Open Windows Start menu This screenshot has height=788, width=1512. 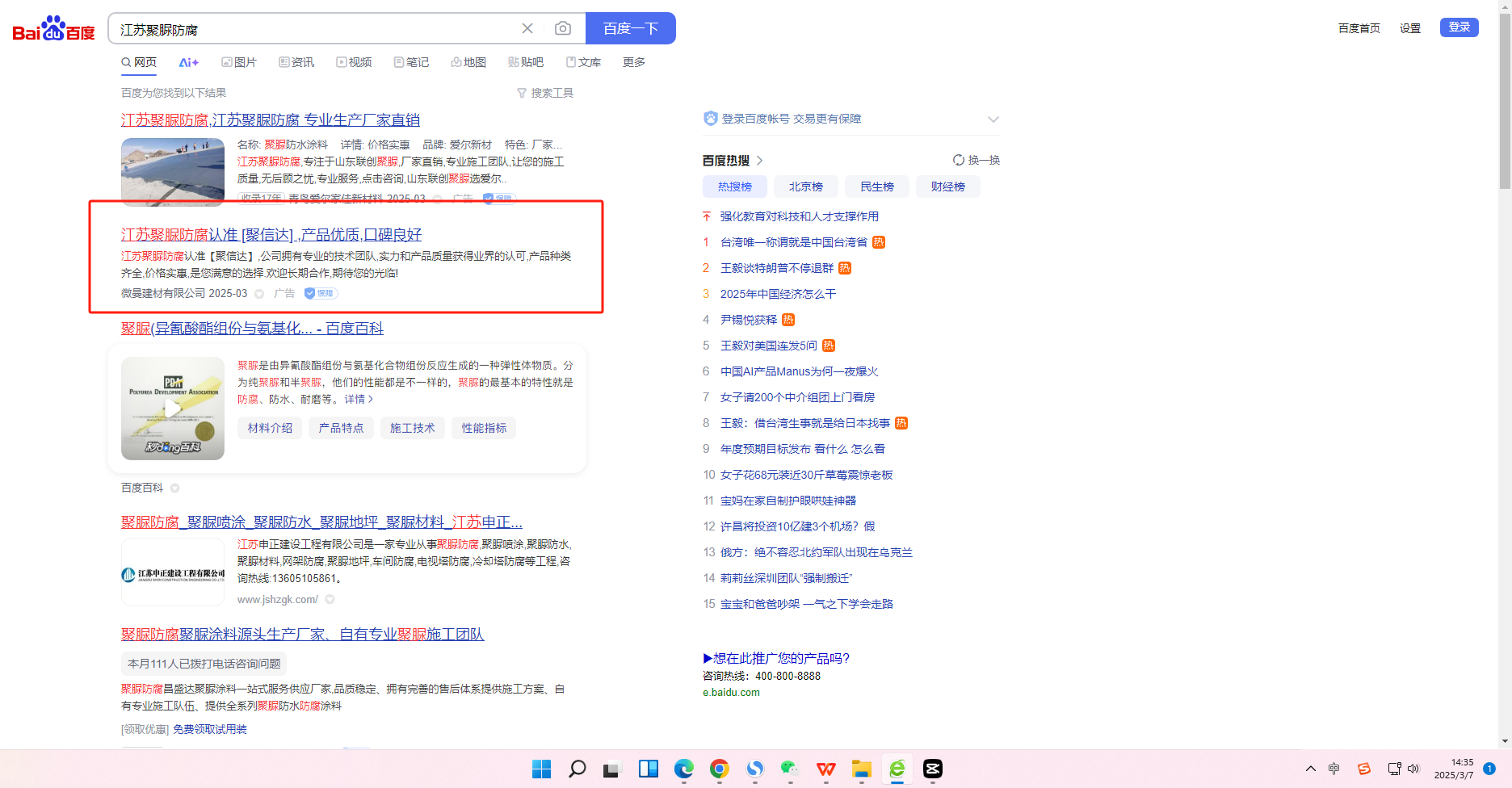point(541,769)
